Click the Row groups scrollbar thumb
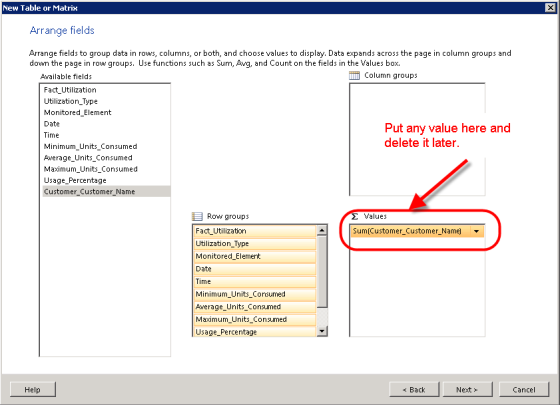The width and height of the screenshot is (560, 405). coord(322,271)
